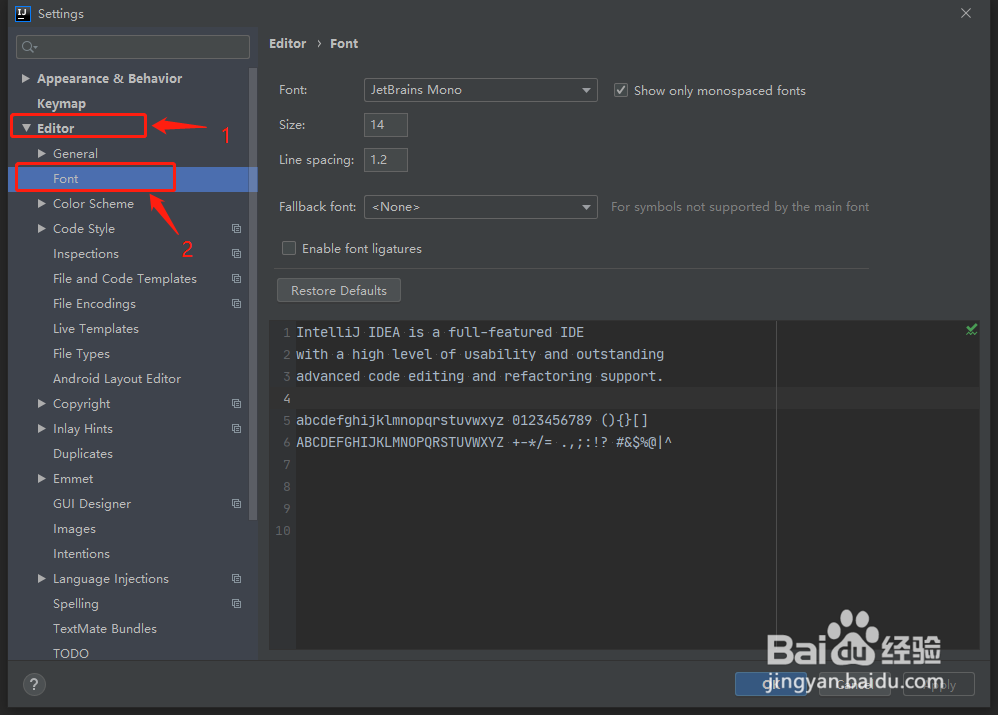The image size is (998, 715).
Task: Click the project-level icon beside Spelling
Action: coord(237,604)
